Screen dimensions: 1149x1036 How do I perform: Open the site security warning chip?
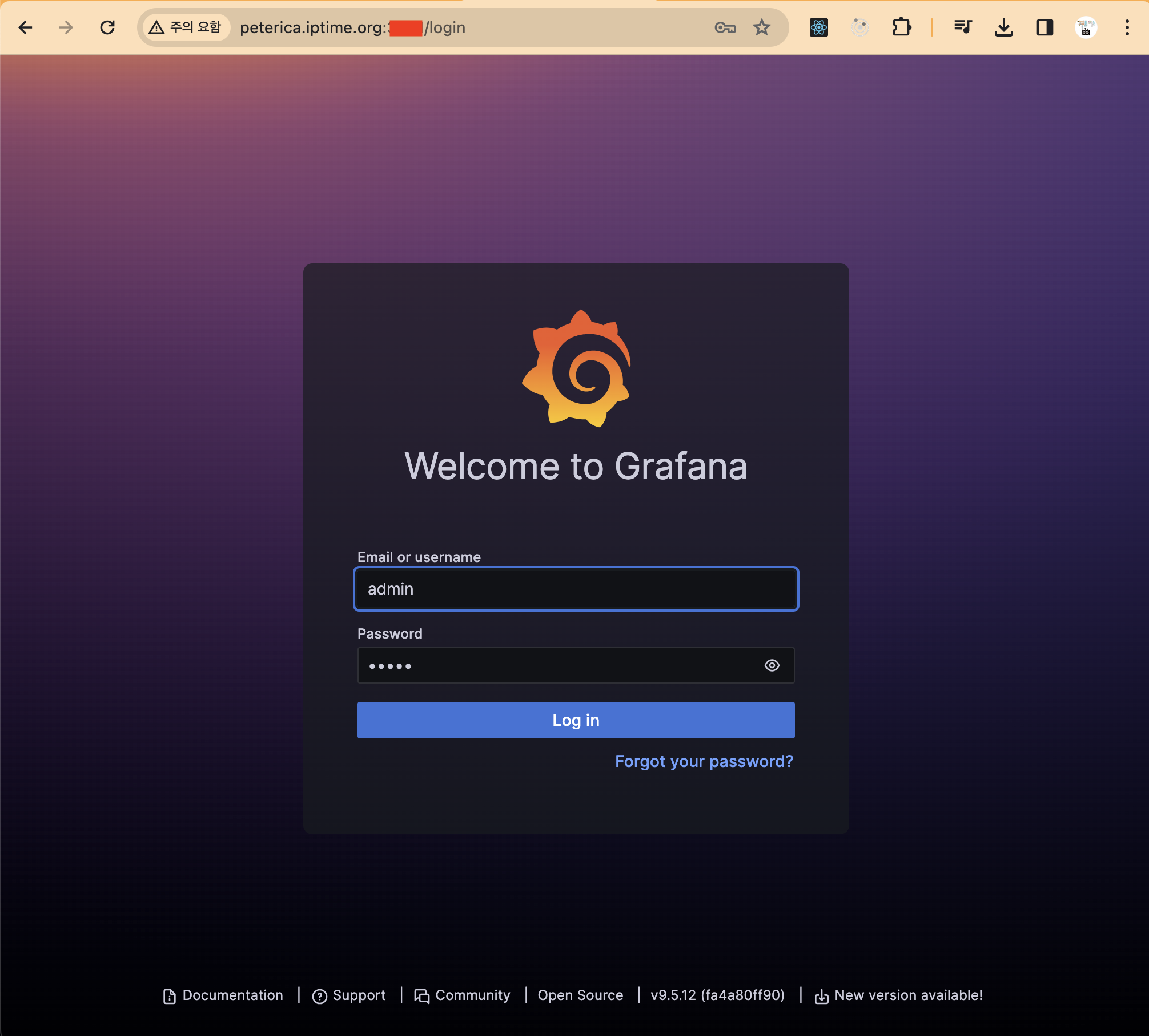(185, 27)
